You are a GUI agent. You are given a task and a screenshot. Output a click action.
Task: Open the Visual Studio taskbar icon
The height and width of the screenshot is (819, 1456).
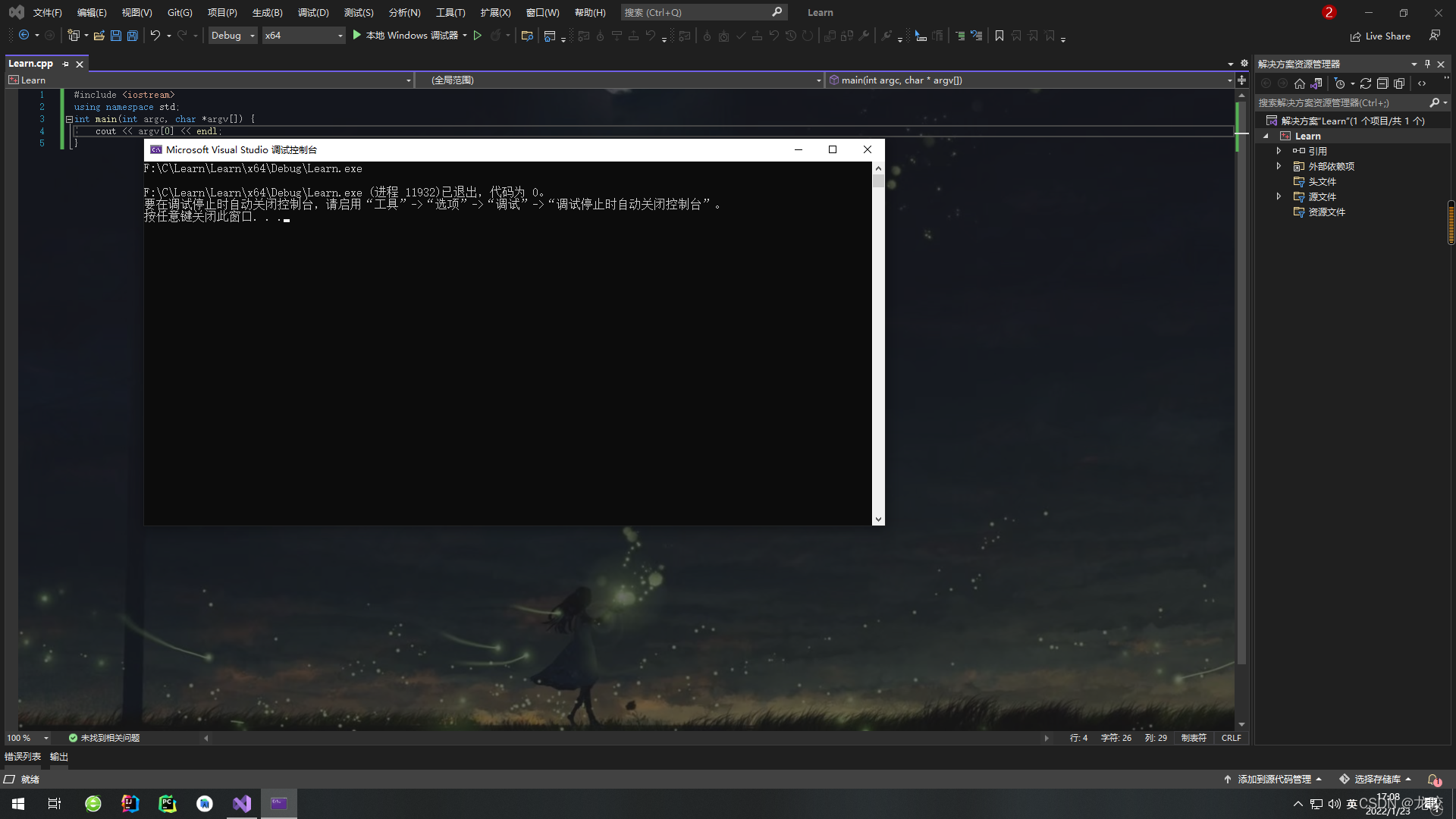(x=242, y=804)
